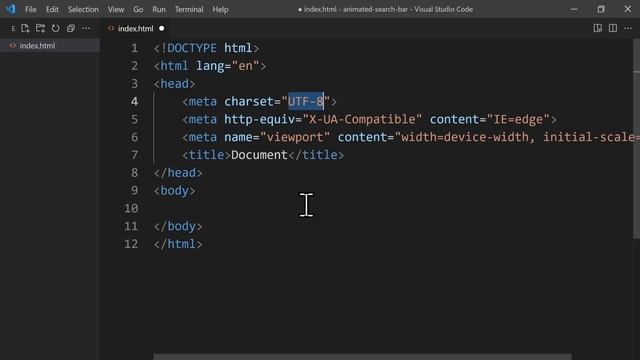Viewport: 640px width, 360px height.
Task: Click Document inside the title tag
Action: (259, 155)
